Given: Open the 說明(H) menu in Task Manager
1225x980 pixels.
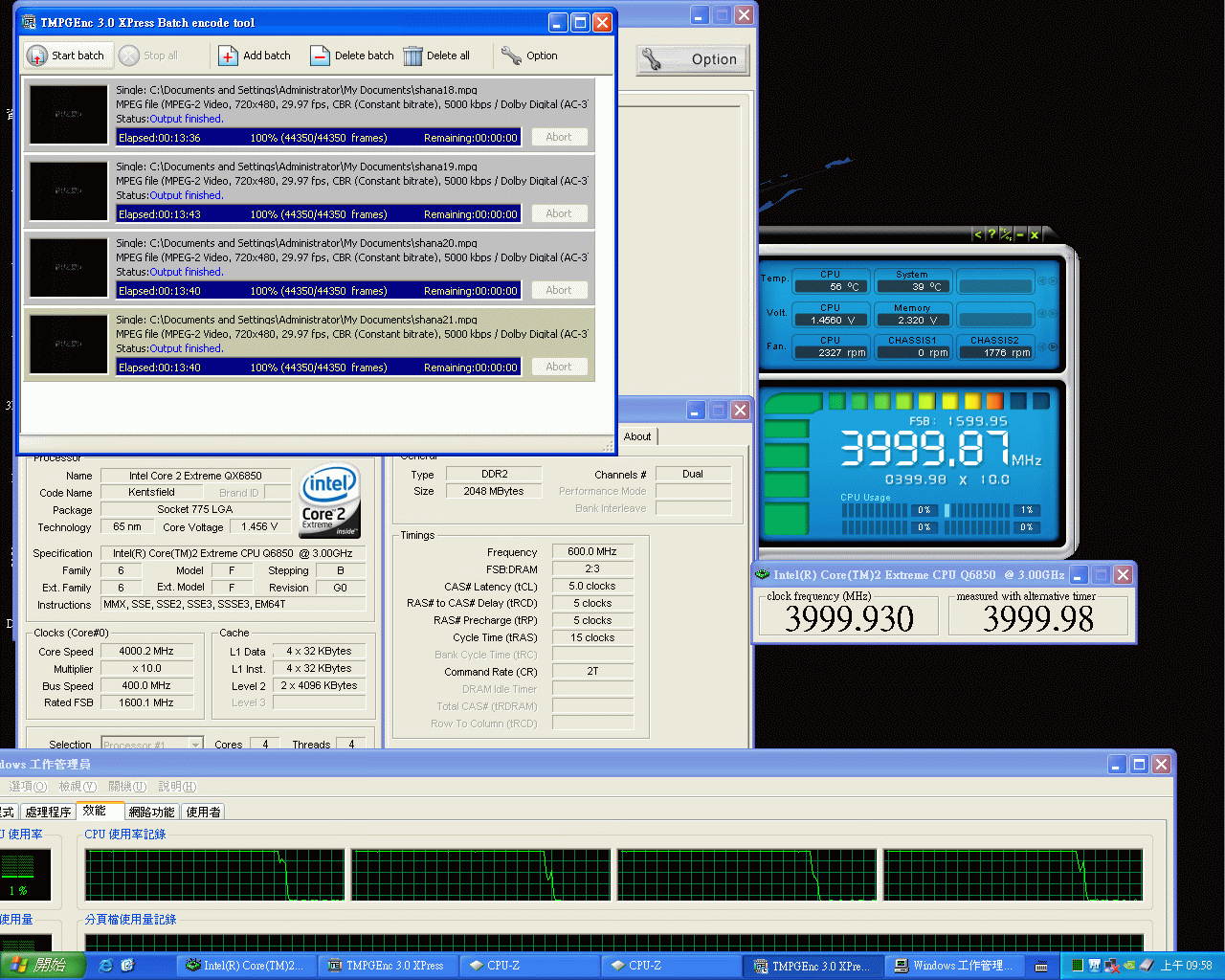Looking at the screenshot, I should [177, 787].
